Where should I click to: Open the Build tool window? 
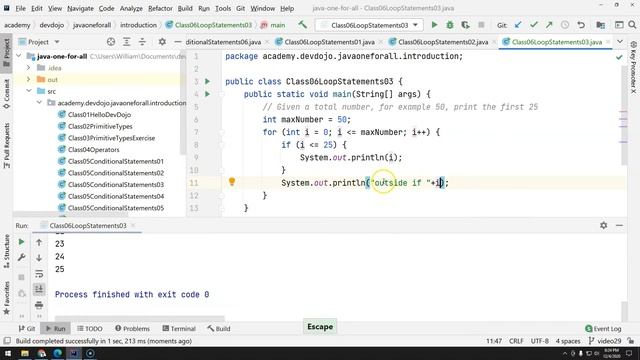click(219, 328)
